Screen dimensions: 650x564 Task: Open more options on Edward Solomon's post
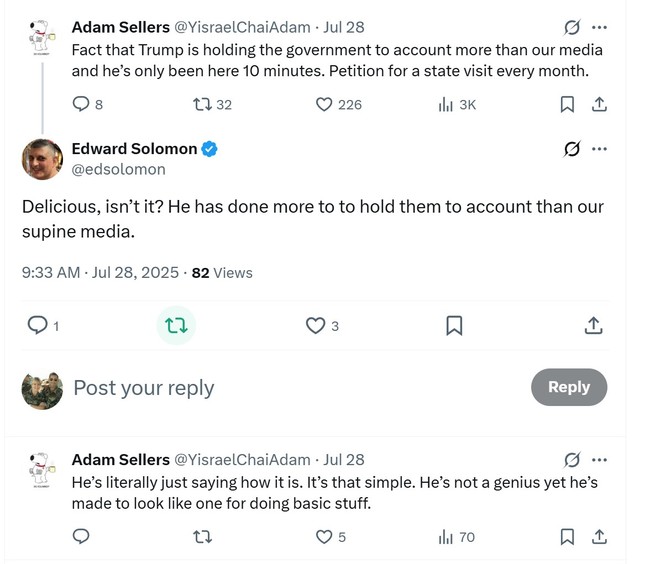(x=599, y=149)
